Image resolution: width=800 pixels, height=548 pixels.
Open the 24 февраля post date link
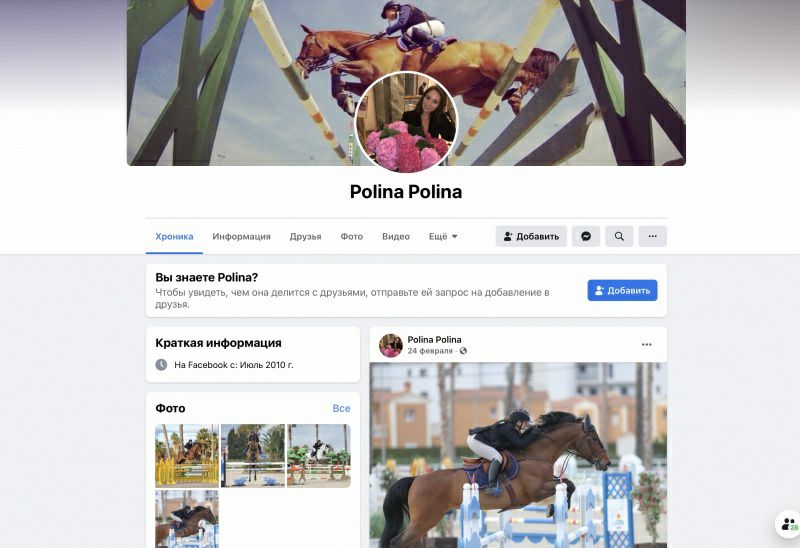[430, 351]
